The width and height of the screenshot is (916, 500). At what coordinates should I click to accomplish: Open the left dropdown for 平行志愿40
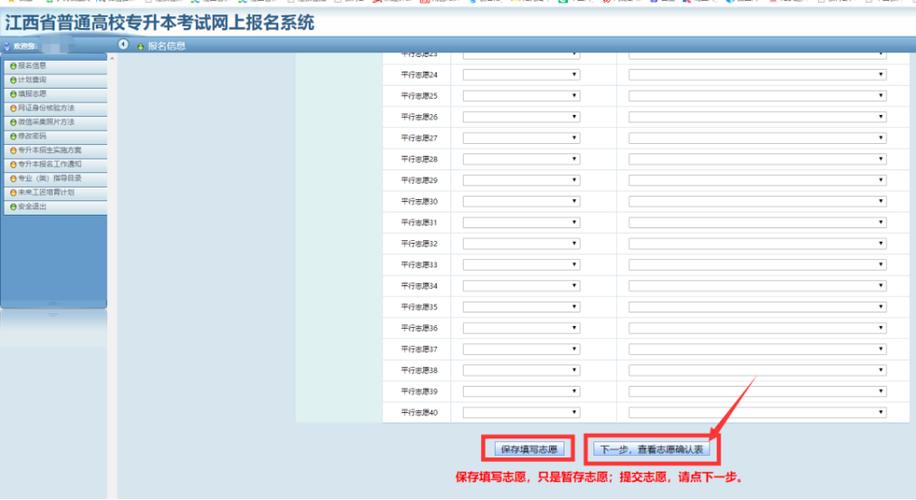point(521,412)
